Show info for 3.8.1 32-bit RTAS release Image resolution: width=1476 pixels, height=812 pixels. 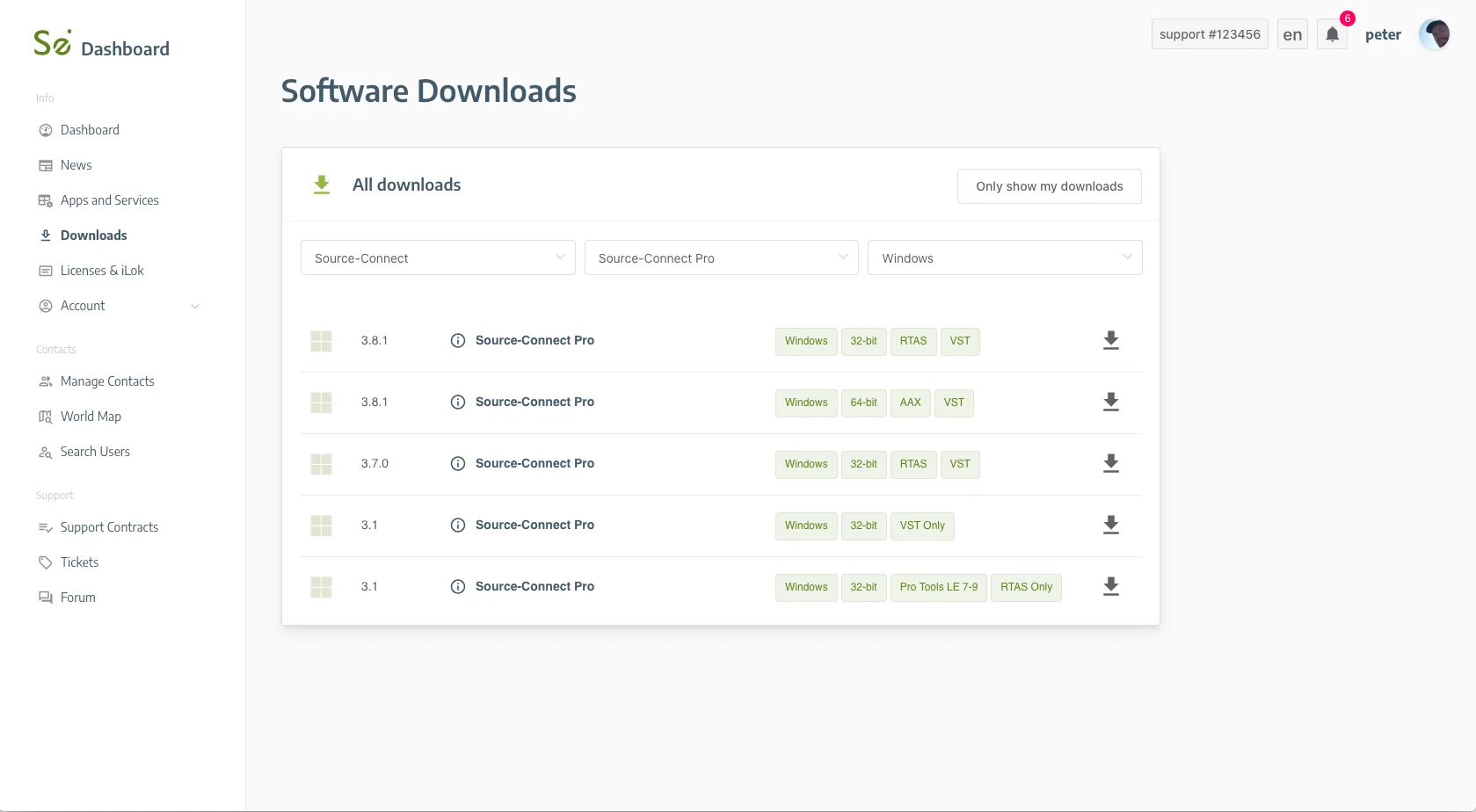pos(457,341)
